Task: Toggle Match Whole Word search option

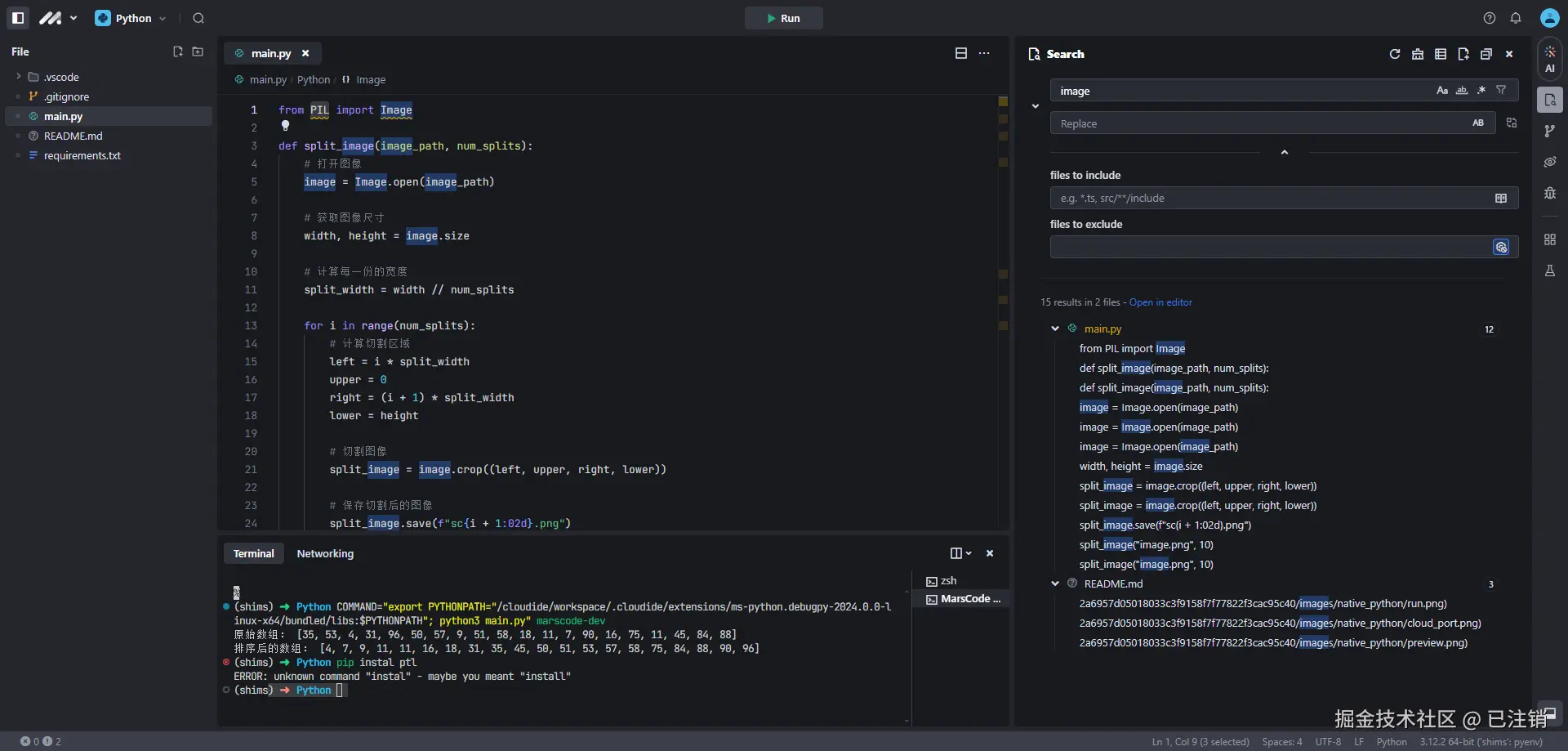Action: [x=1462, y=91]
